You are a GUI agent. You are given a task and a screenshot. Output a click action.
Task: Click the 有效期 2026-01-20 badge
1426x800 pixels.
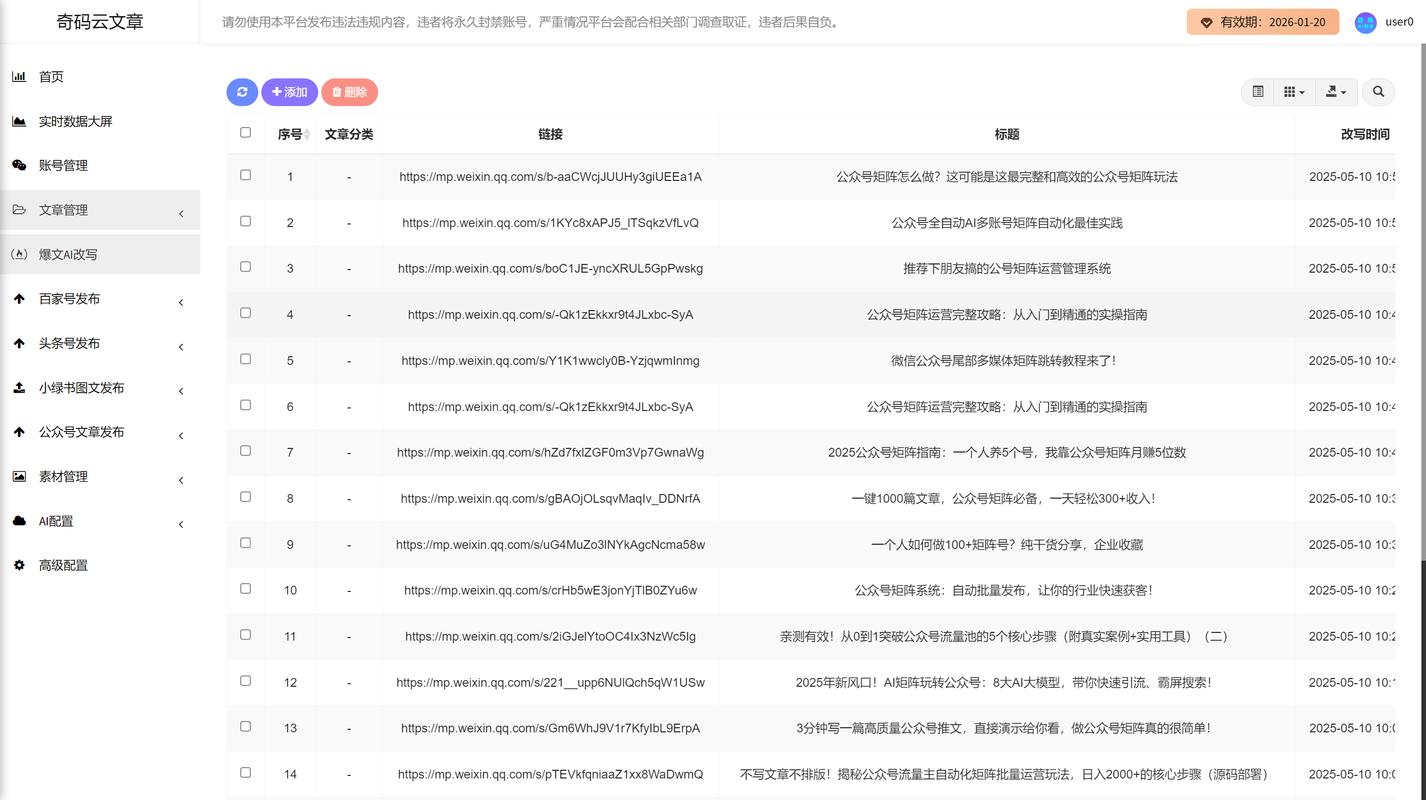1262,21
